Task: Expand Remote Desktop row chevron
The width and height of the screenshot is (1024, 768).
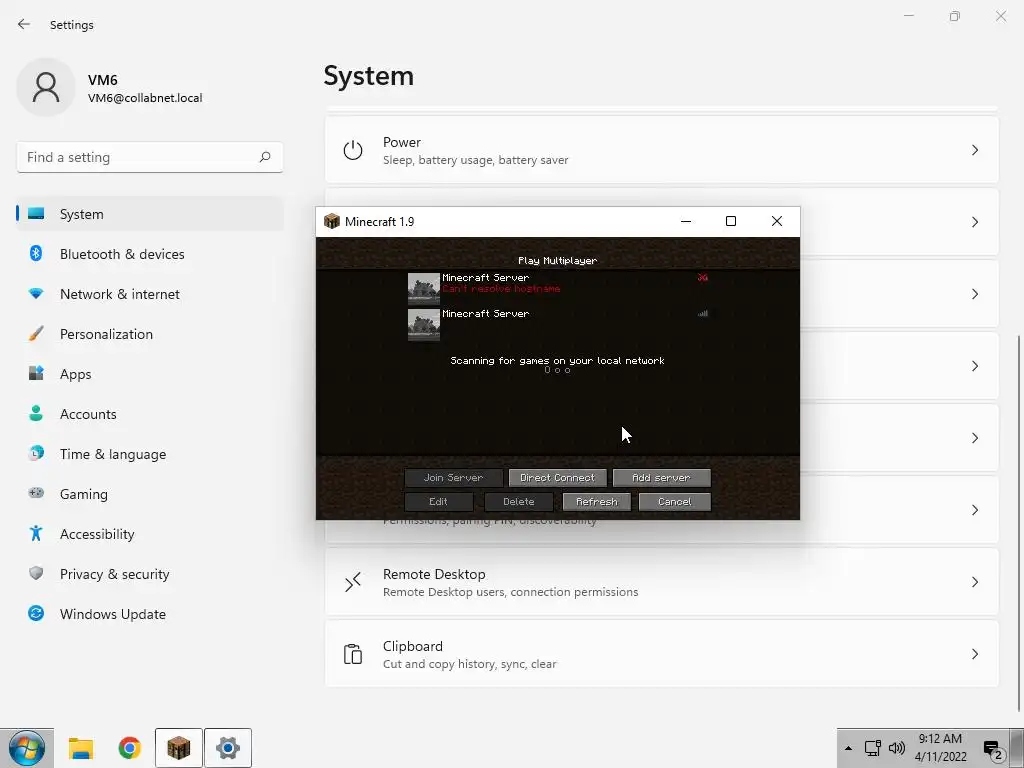Action: 974,582
